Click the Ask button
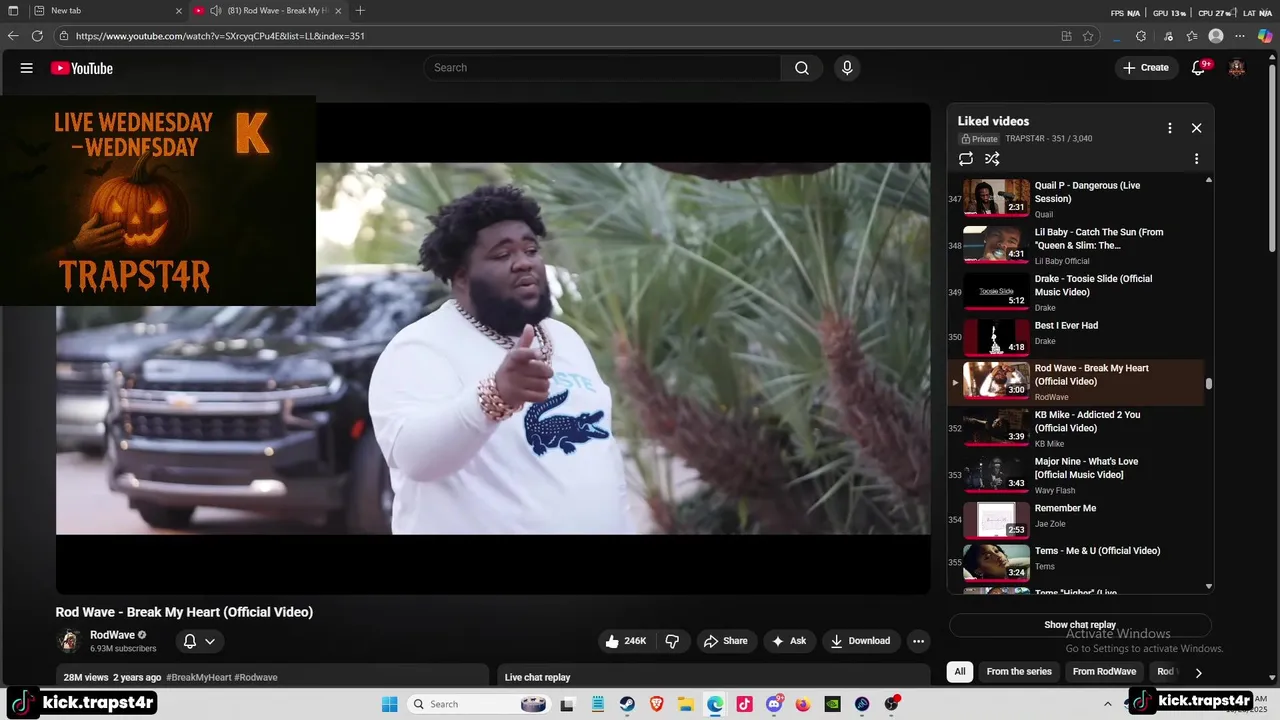This screenshot has width=1280, height=720. pyautogui.click(x=788, y=641)
